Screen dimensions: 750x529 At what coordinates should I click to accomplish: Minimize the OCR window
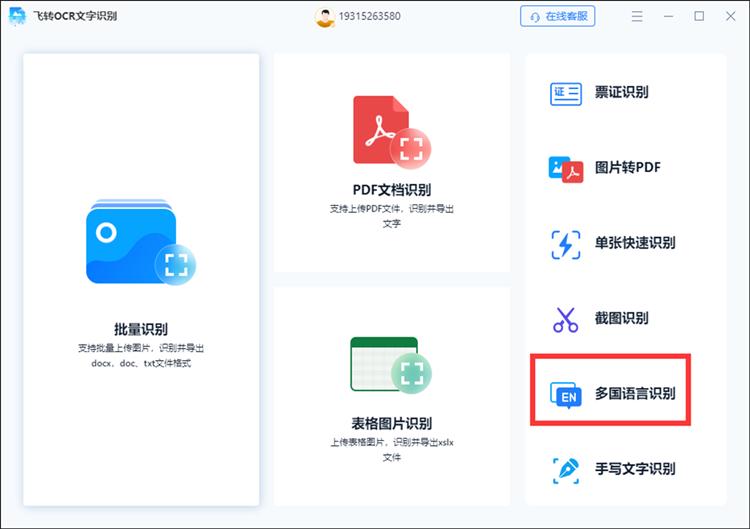click(668, 16)
